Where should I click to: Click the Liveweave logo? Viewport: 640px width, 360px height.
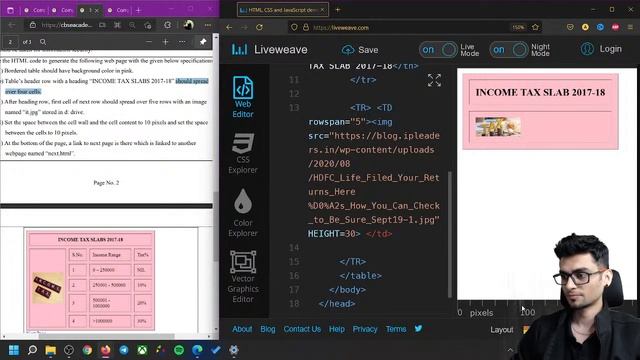[269, 49]
